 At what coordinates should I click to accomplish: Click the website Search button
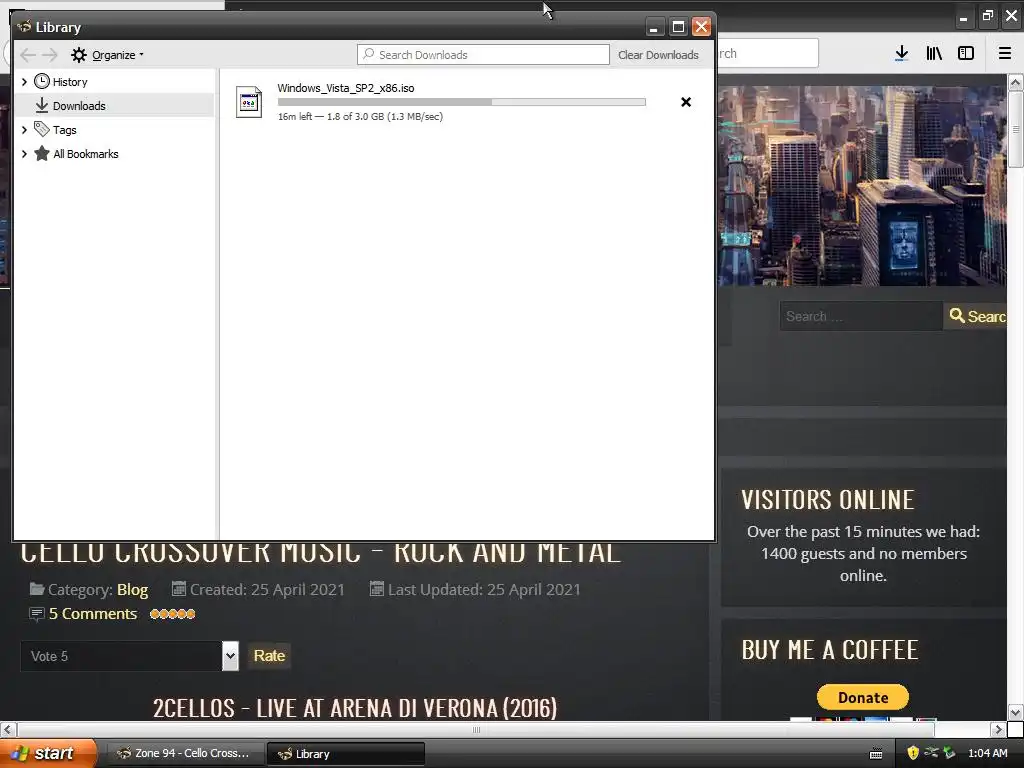976,316
